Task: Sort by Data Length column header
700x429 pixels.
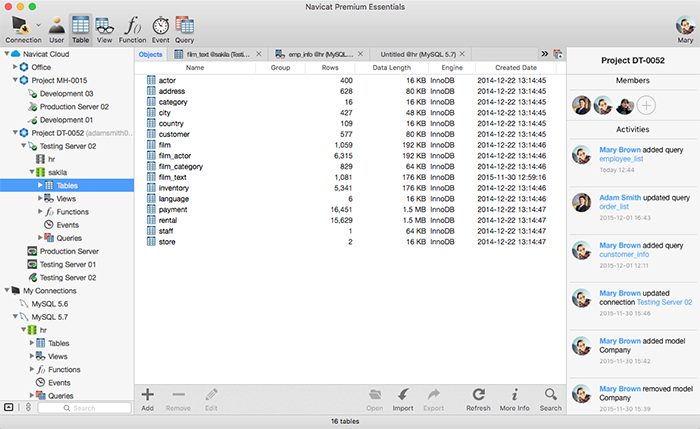Action: [x=392, y=67]
